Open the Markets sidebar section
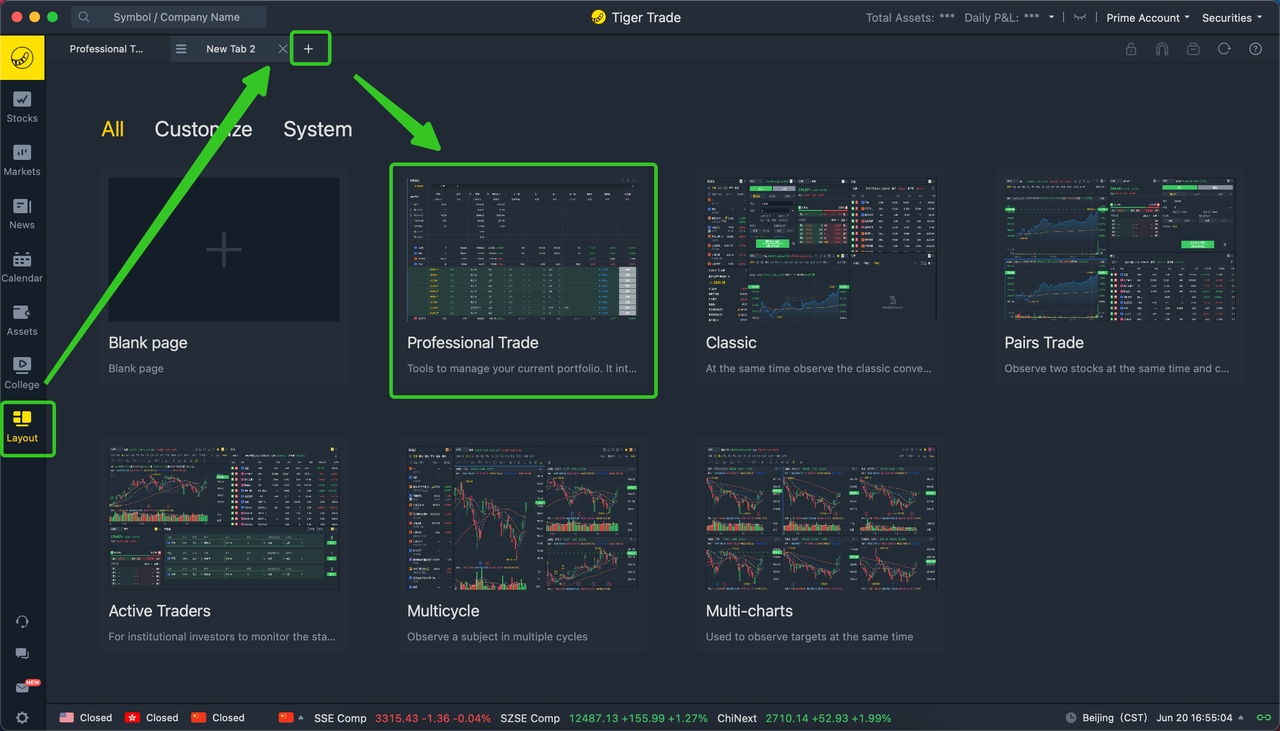1280x731 pixels. click(x=22, y=160)
